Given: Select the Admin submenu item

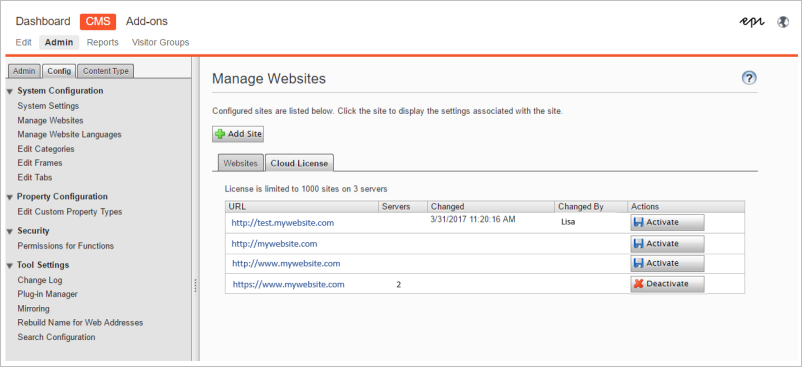Looking at the screenshot, I should click(59, 42).
